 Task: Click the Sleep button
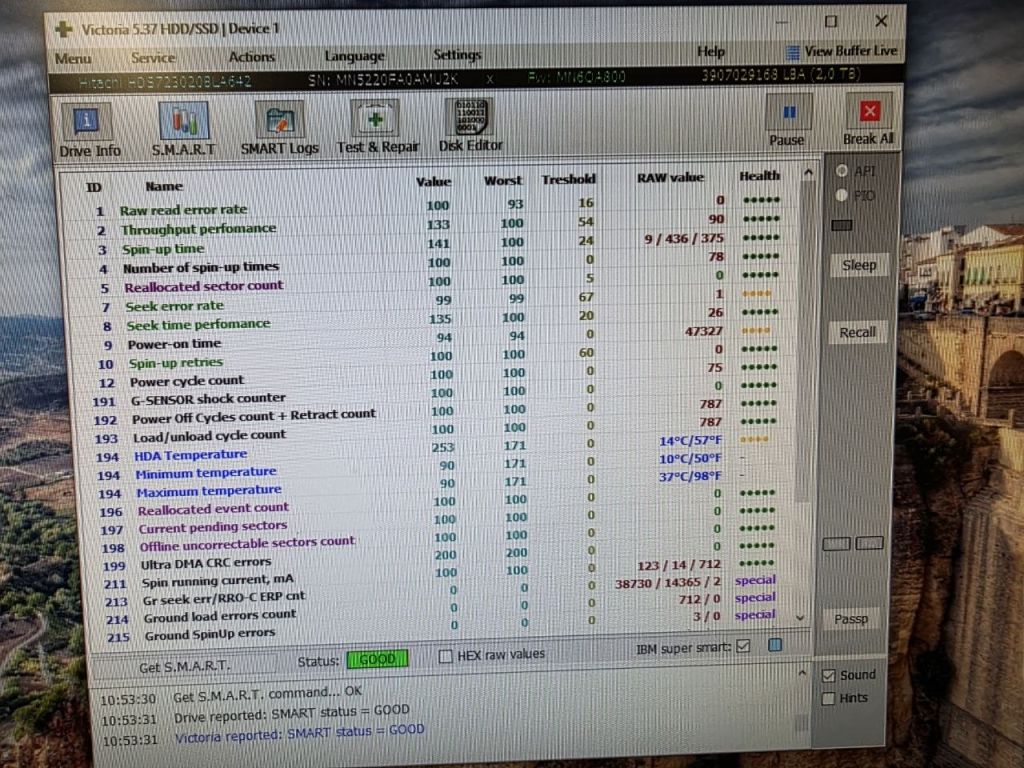859,265
